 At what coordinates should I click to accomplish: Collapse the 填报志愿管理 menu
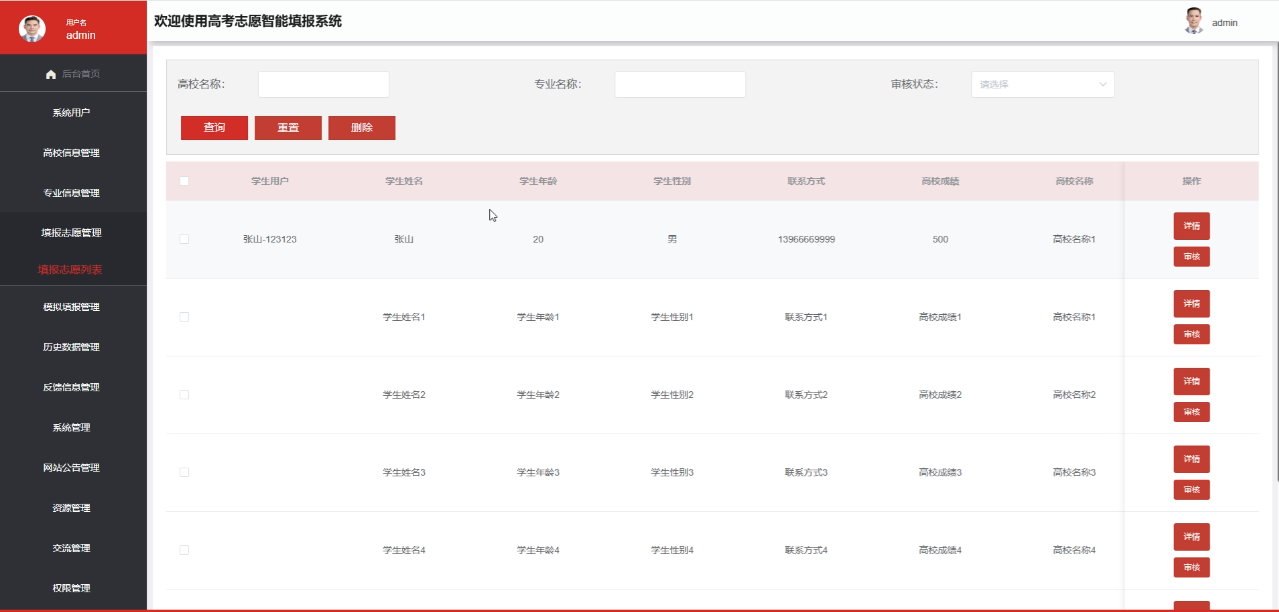click(x=73, y=232)
